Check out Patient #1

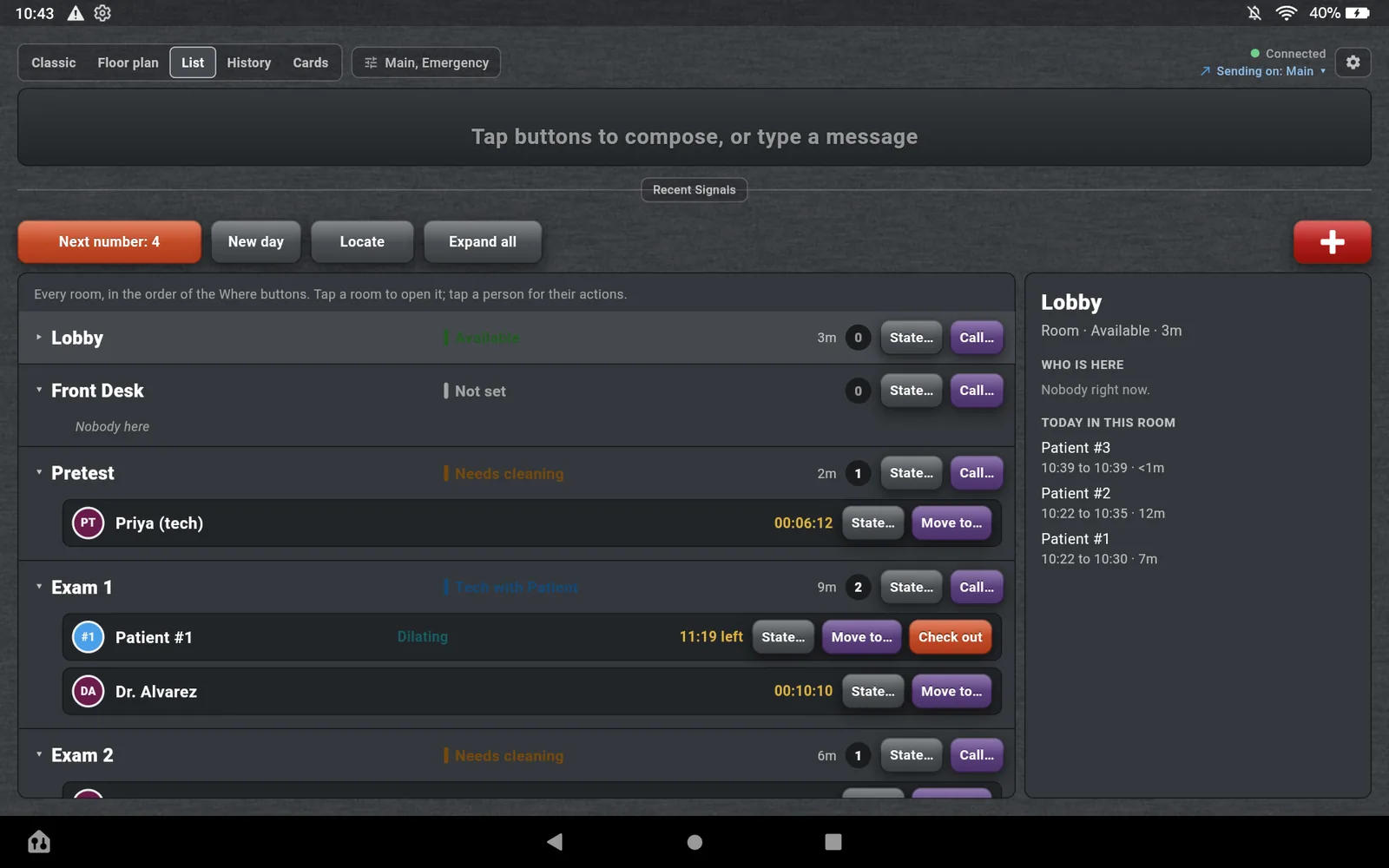tap(950, 637)
